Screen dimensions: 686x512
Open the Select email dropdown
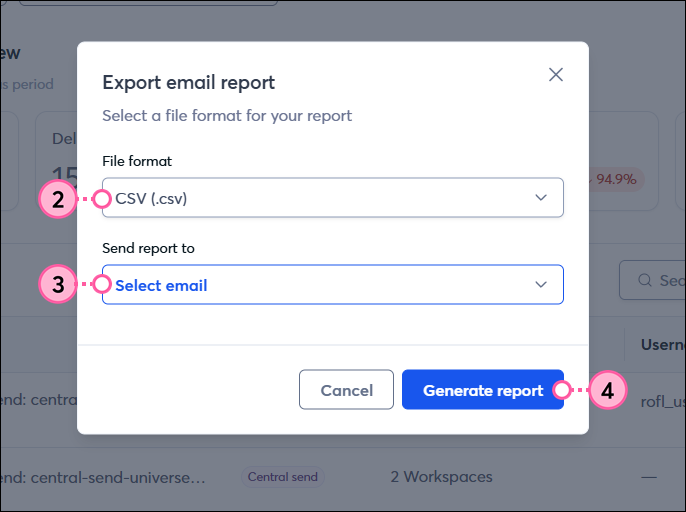[332, 284]
